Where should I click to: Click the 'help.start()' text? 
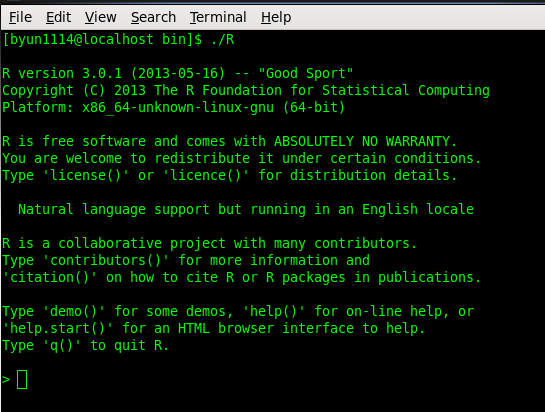[x=58, y=329]
